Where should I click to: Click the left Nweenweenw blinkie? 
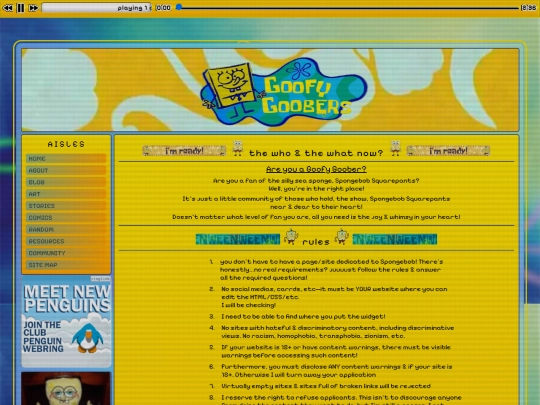[x=238, y=239]
